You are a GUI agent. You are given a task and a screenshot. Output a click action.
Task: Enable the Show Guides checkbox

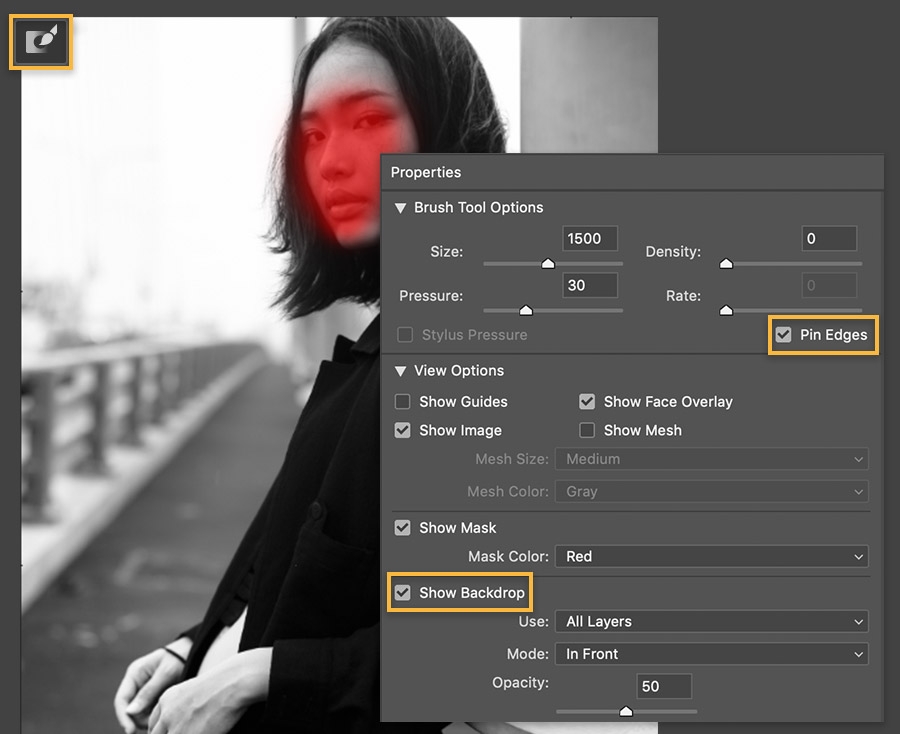[x=402, y=401]
